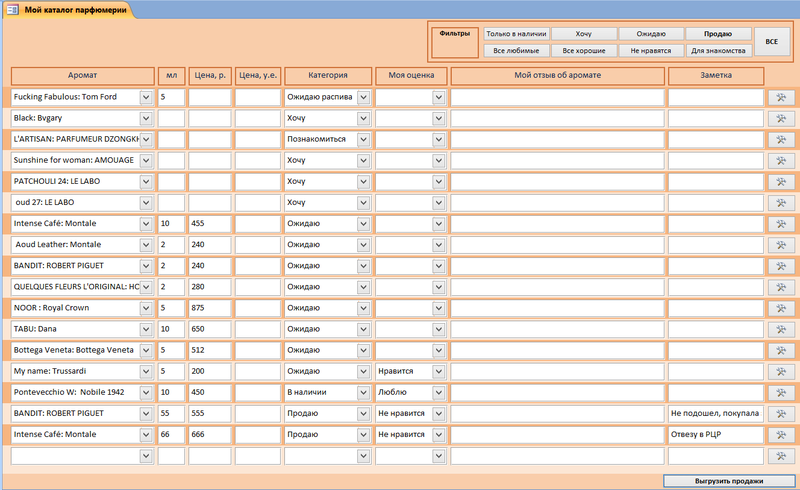Screen dimensions: 800x490
Task: Click price field showing 875
Action: 210,308
